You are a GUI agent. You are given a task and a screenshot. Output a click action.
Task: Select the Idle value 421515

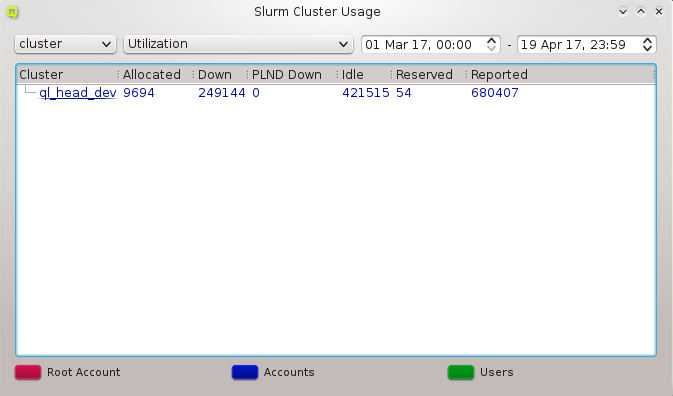pyautogui.click(x=366, y=93)
